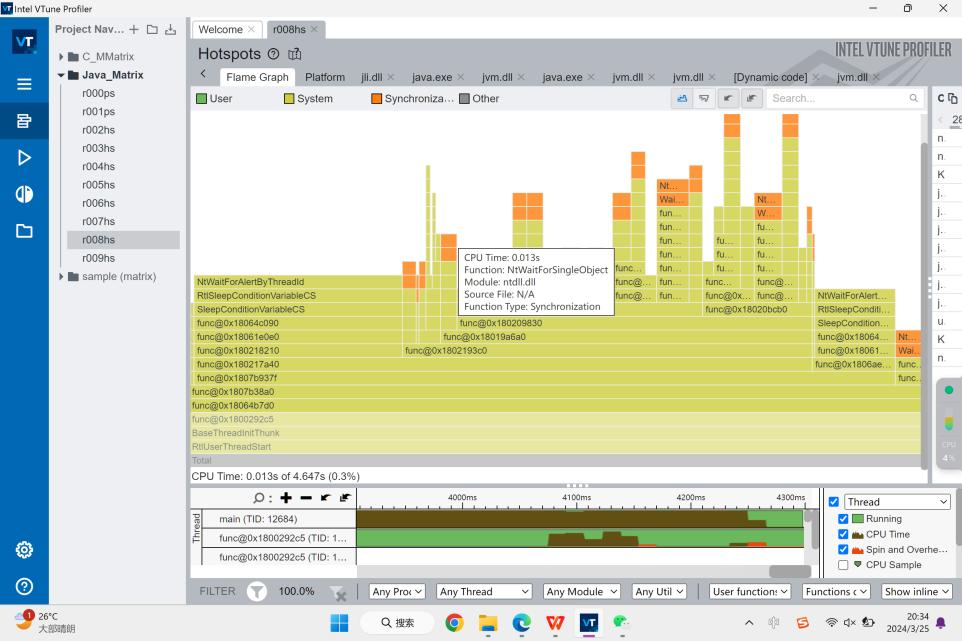The image size is (962, 641).
Task: Open the Windows Start button
Action: 339,623
